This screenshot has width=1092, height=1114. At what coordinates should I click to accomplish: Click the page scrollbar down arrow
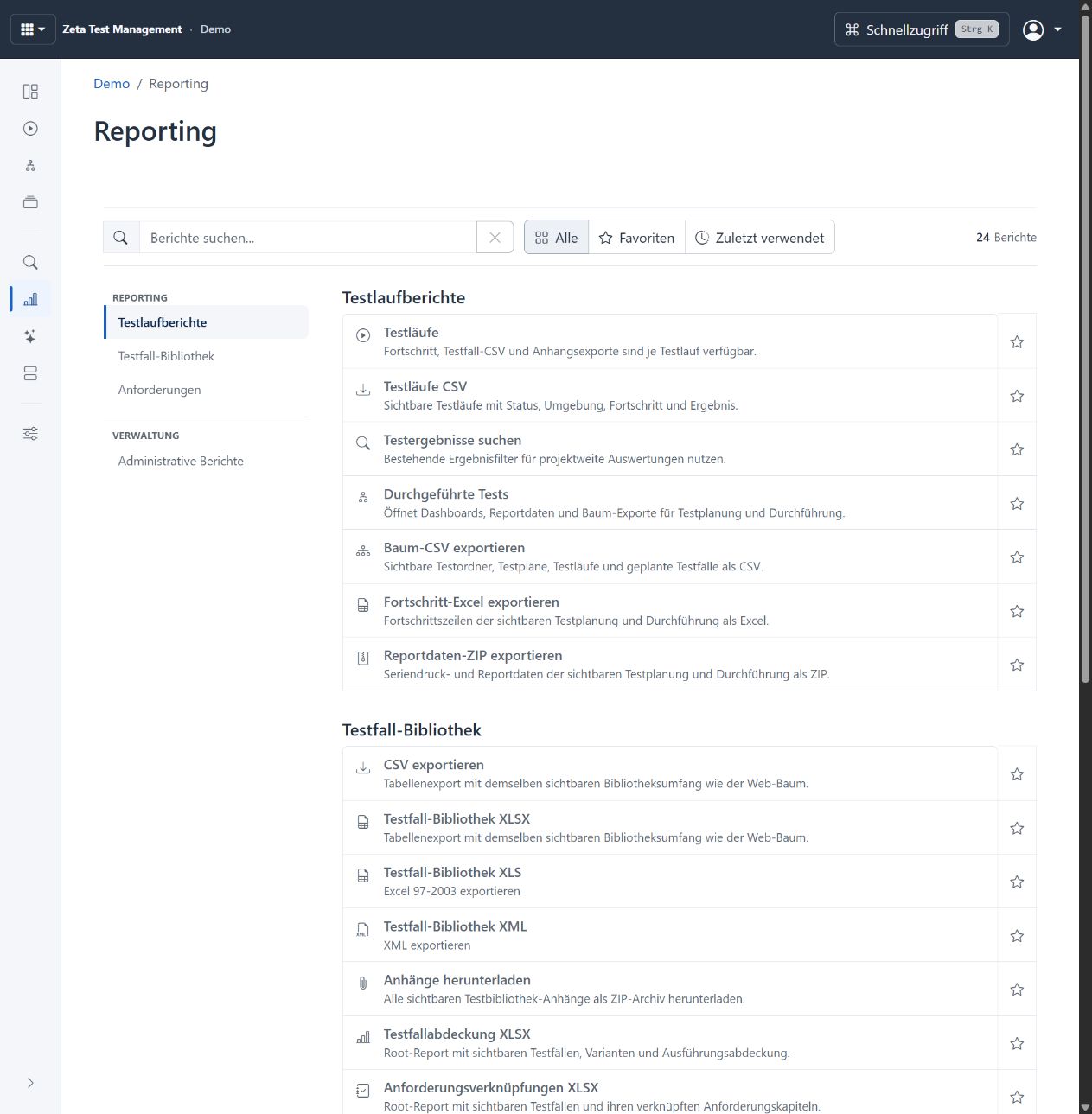point(1085,1108)
